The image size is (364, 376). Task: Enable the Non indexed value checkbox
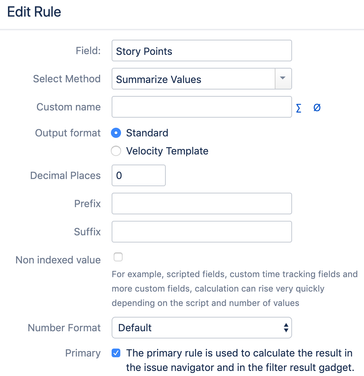pyautogui.click(x=118, y=257)
